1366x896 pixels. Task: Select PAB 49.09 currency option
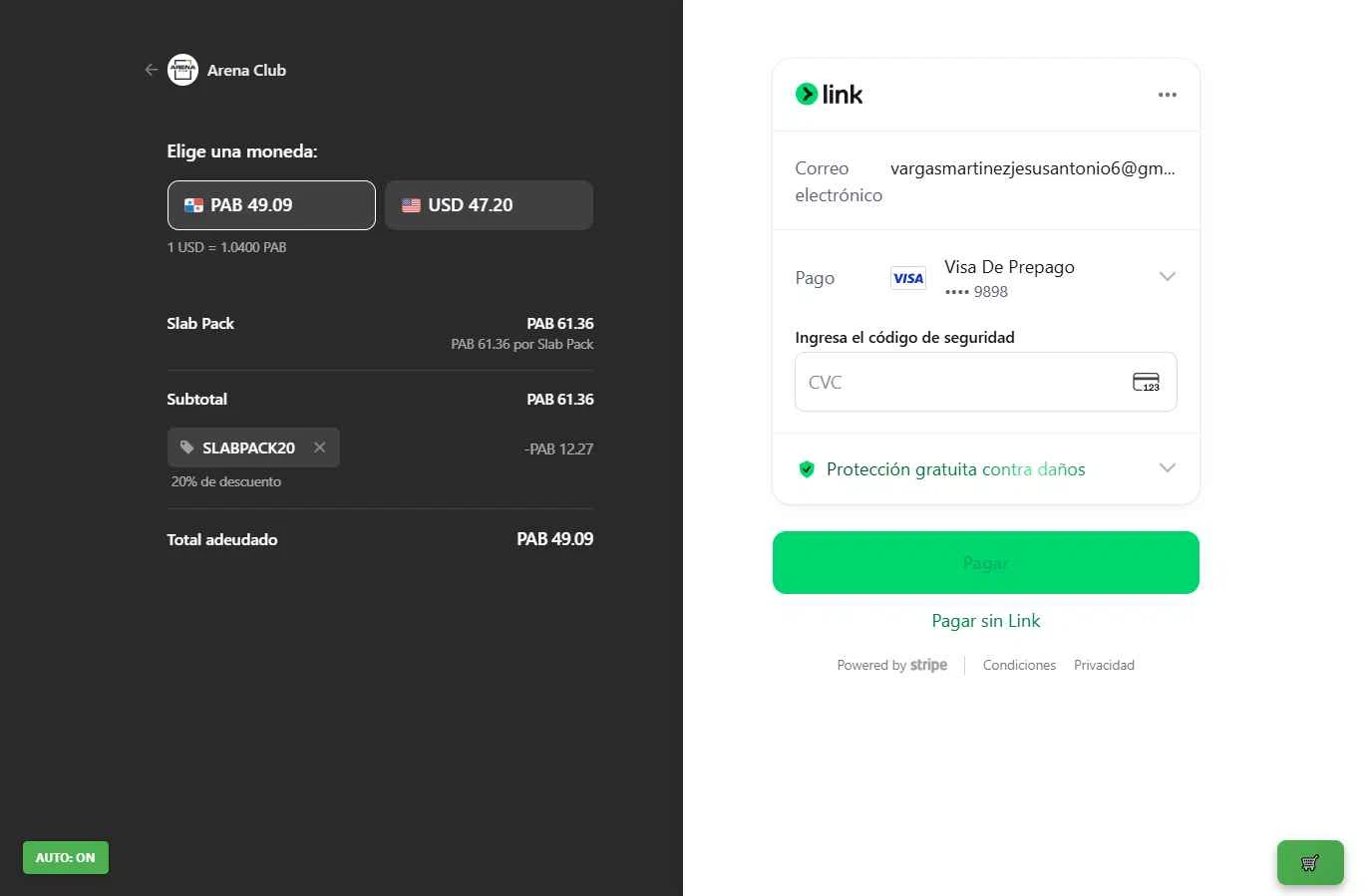pos(271,205)
